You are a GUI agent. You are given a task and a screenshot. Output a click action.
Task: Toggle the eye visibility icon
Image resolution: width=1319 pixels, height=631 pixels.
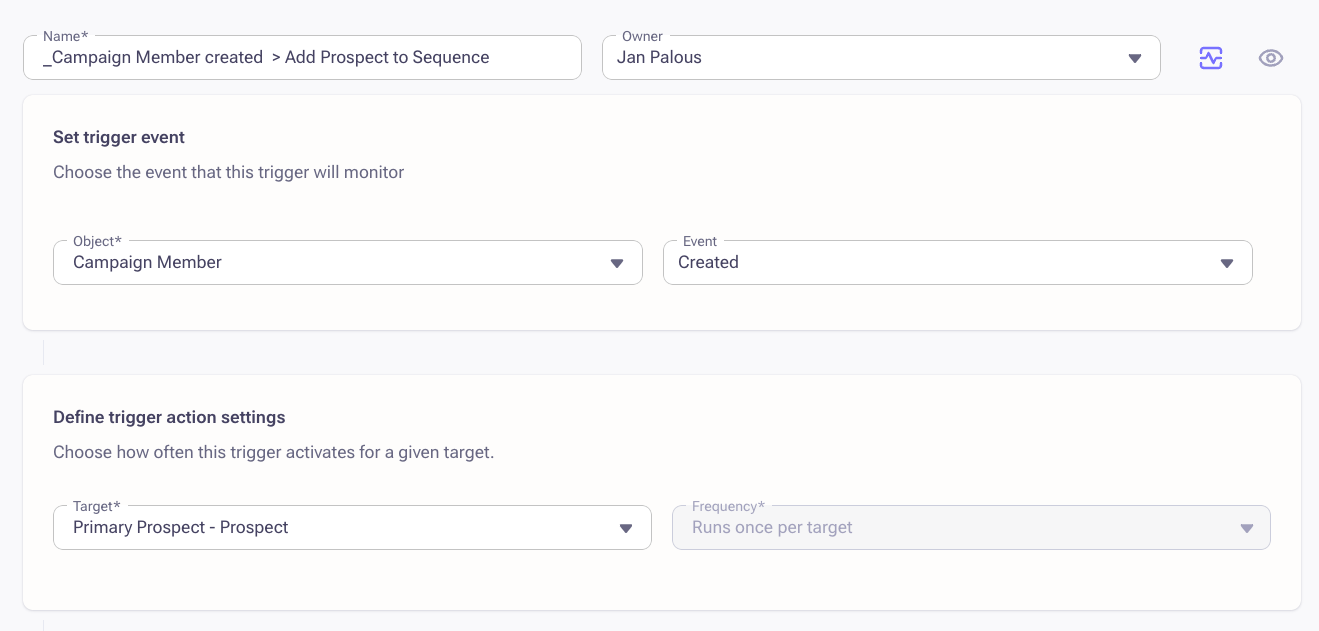(x=1270, y=58)
